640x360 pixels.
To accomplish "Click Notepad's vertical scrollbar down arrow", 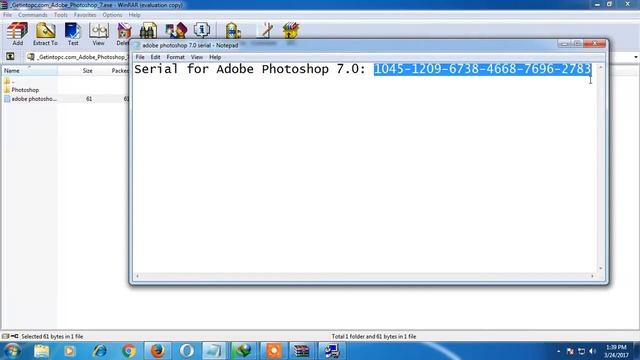I will tap(600, 268).
